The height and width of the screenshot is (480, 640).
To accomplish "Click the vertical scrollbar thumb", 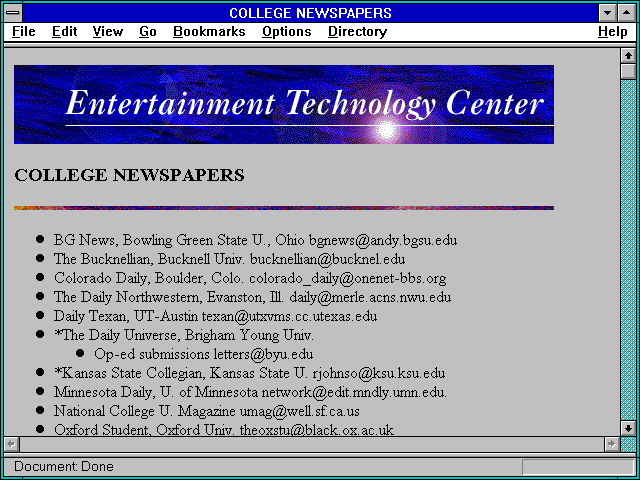I will 628,71.
